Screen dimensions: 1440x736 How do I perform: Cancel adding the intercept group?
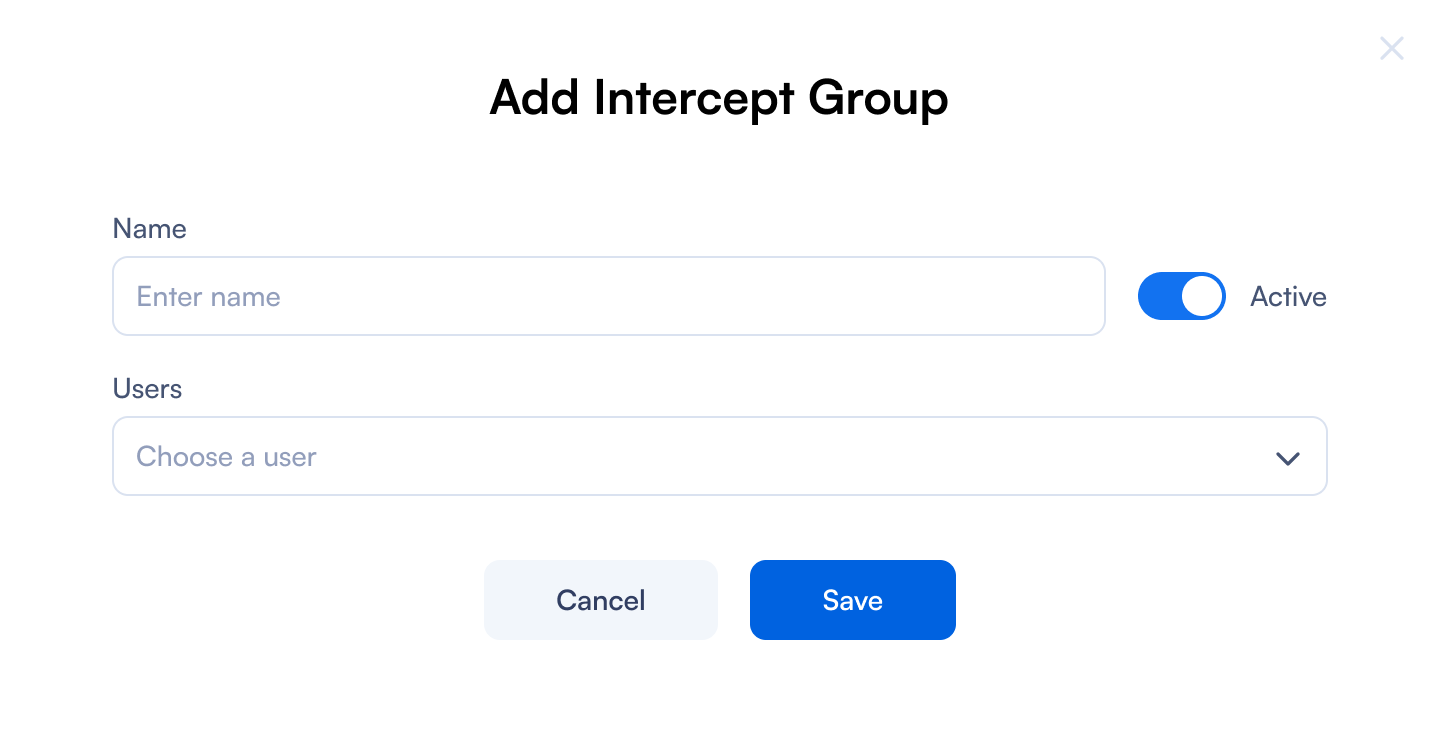(600, 600)
